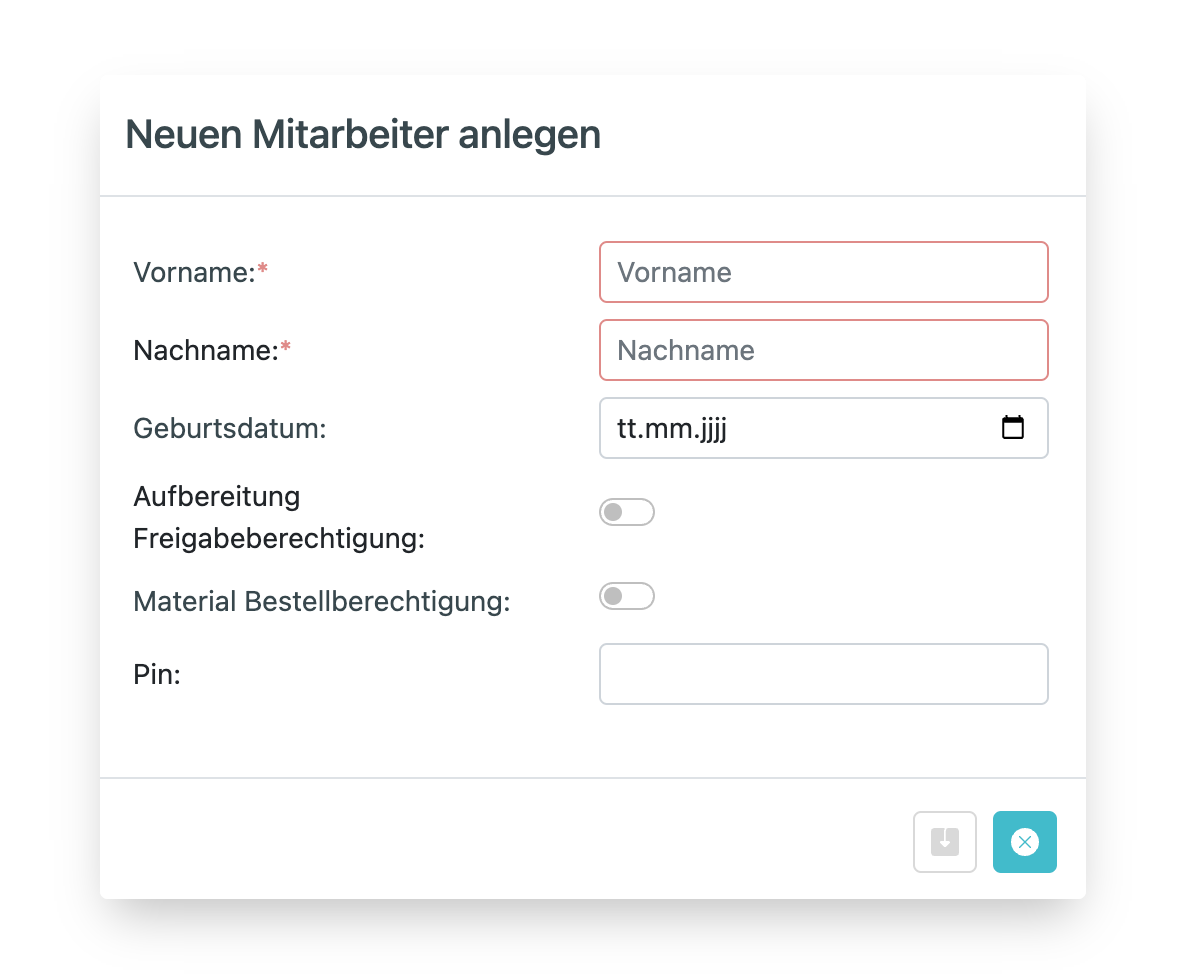Click the 'Aufbereitung Freigabeberechtigung:' label

pyautogui.click(x=279, y=517)
